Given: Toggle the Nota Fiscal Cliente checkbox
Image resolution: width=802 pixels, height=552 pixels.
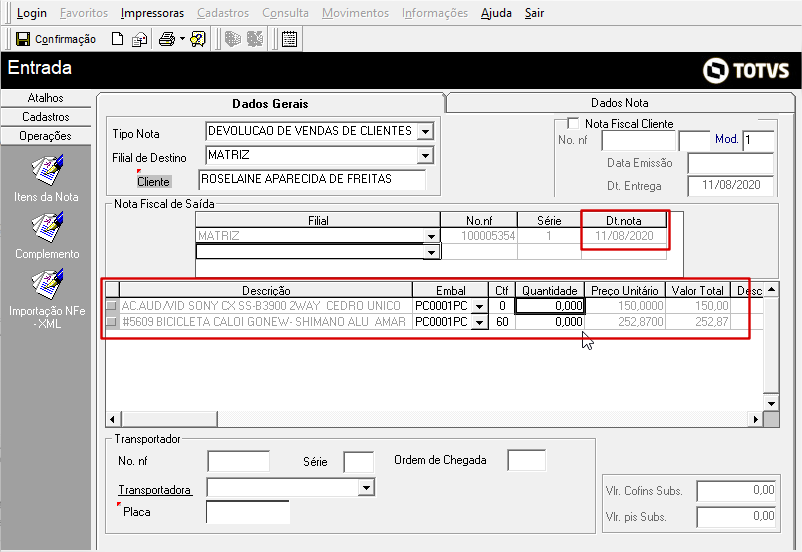Looking at the screenshot, I should tap(573, 123).
